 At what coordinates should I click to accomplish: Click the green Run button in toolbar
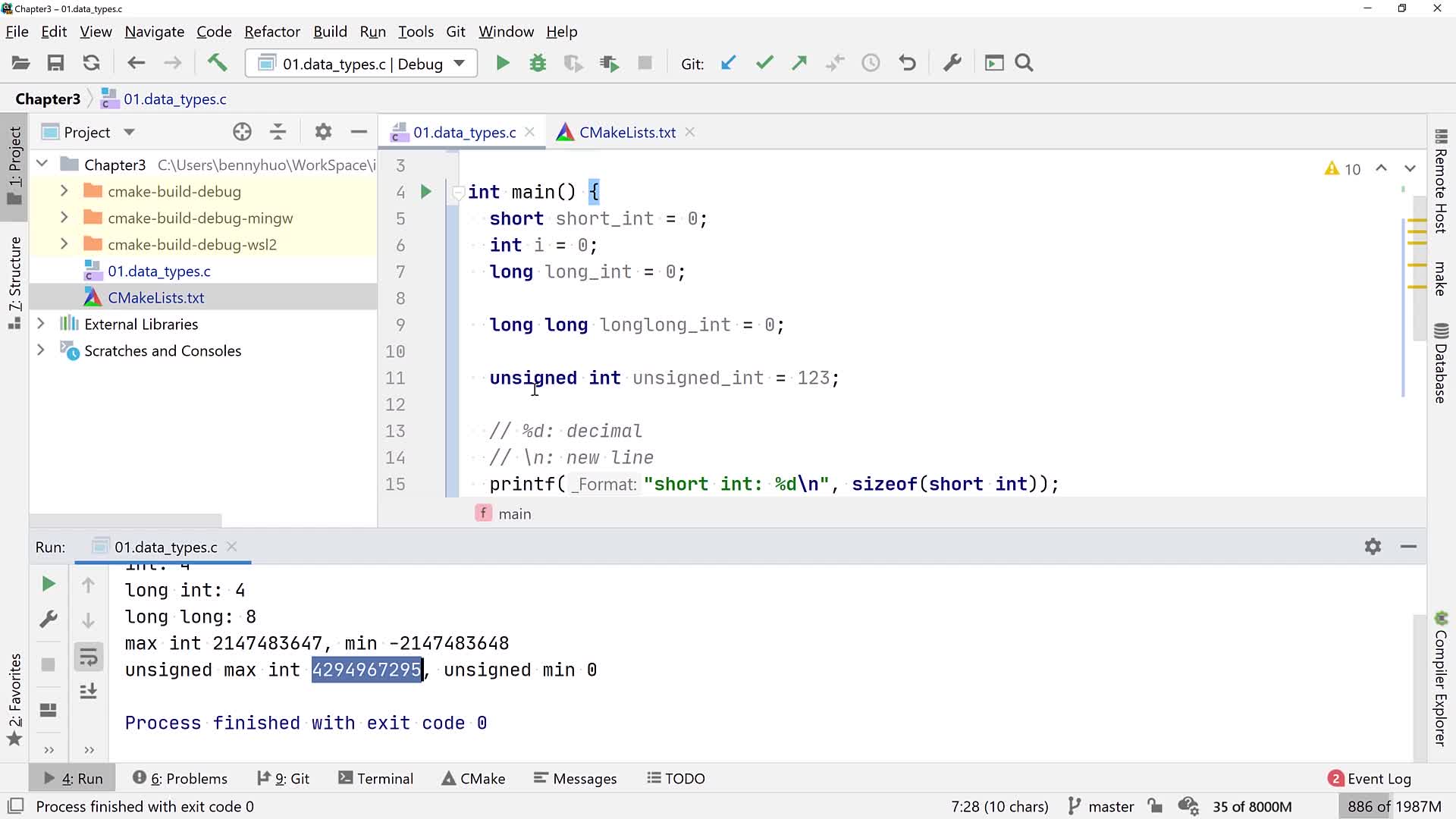click(x=502, y=63)
